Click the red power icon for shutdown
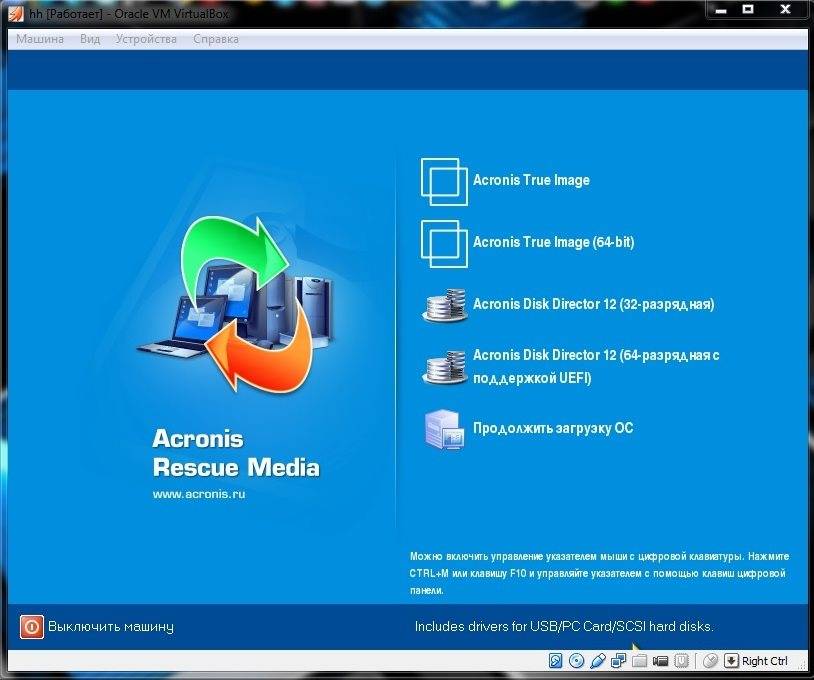Screen dimensions: 814x680 coord(32,627)
